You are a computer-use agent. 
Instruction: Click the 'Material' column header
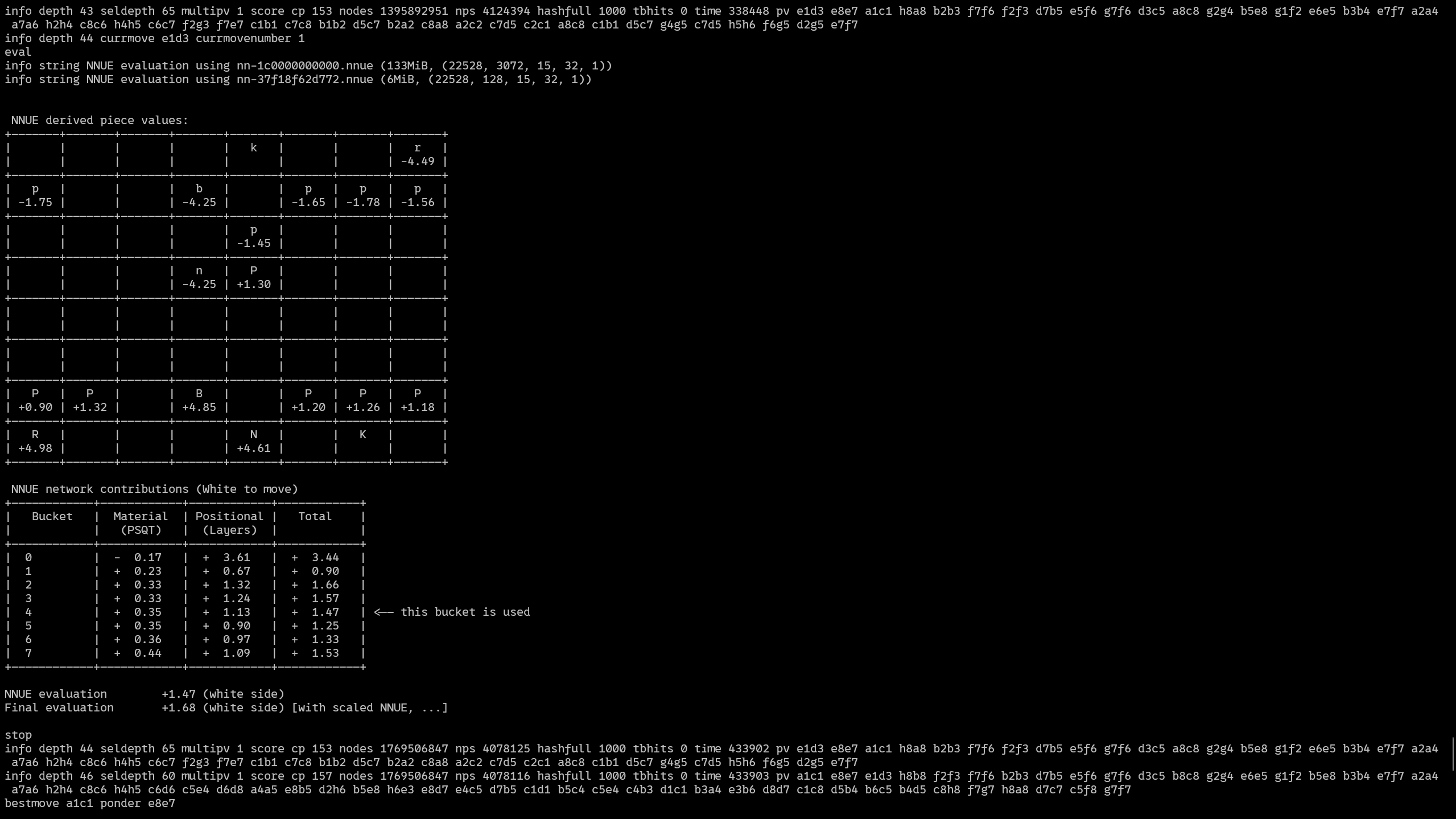(141, 516)
